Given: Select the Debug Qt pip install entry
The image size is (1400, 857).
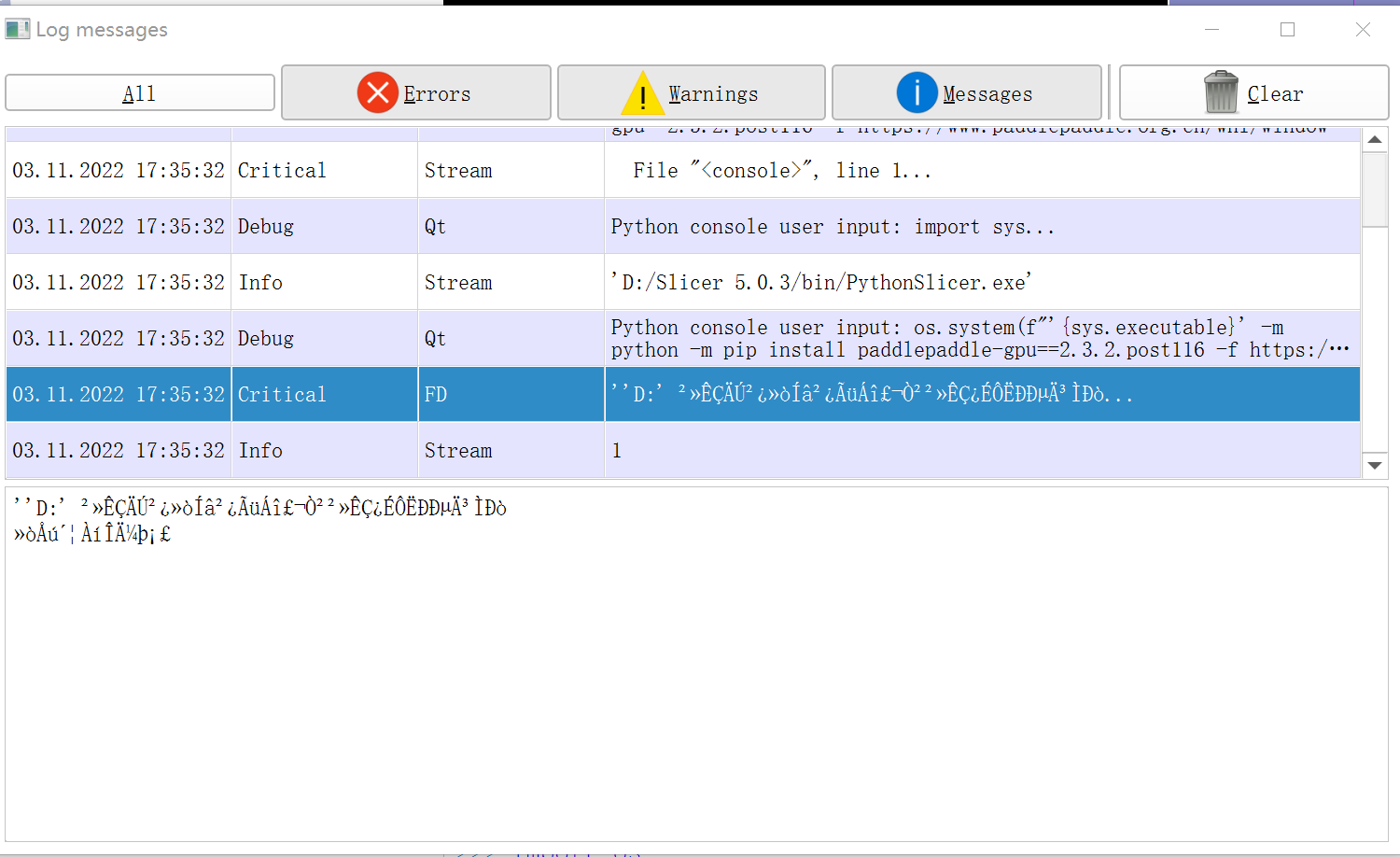Looking at the screenshot, I should [x=653, y=338].
